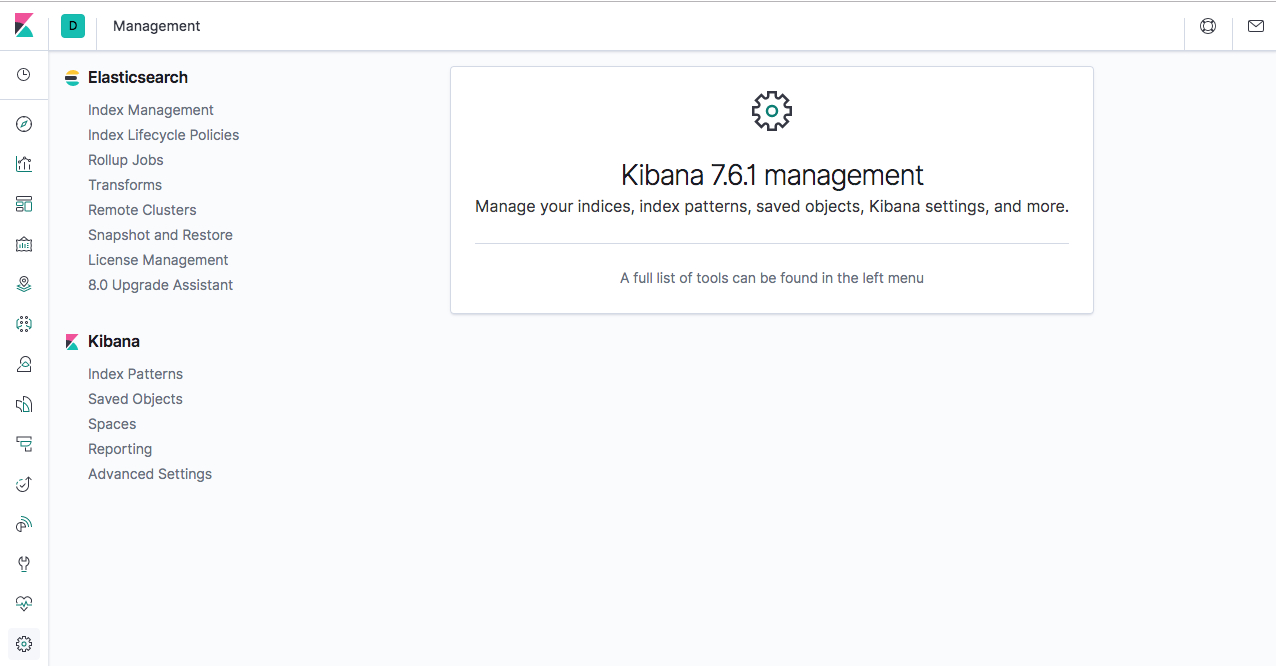Go to Index Lifecycle Policies
The height and width of the screenshot is (666, 1276).
164,135
